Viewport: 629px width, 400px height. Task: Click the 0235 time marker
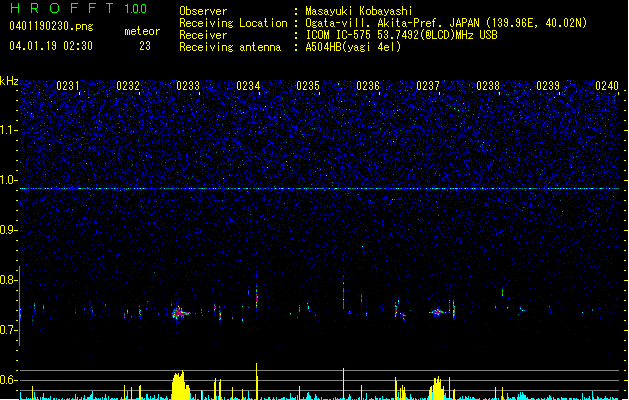(308, 86)
